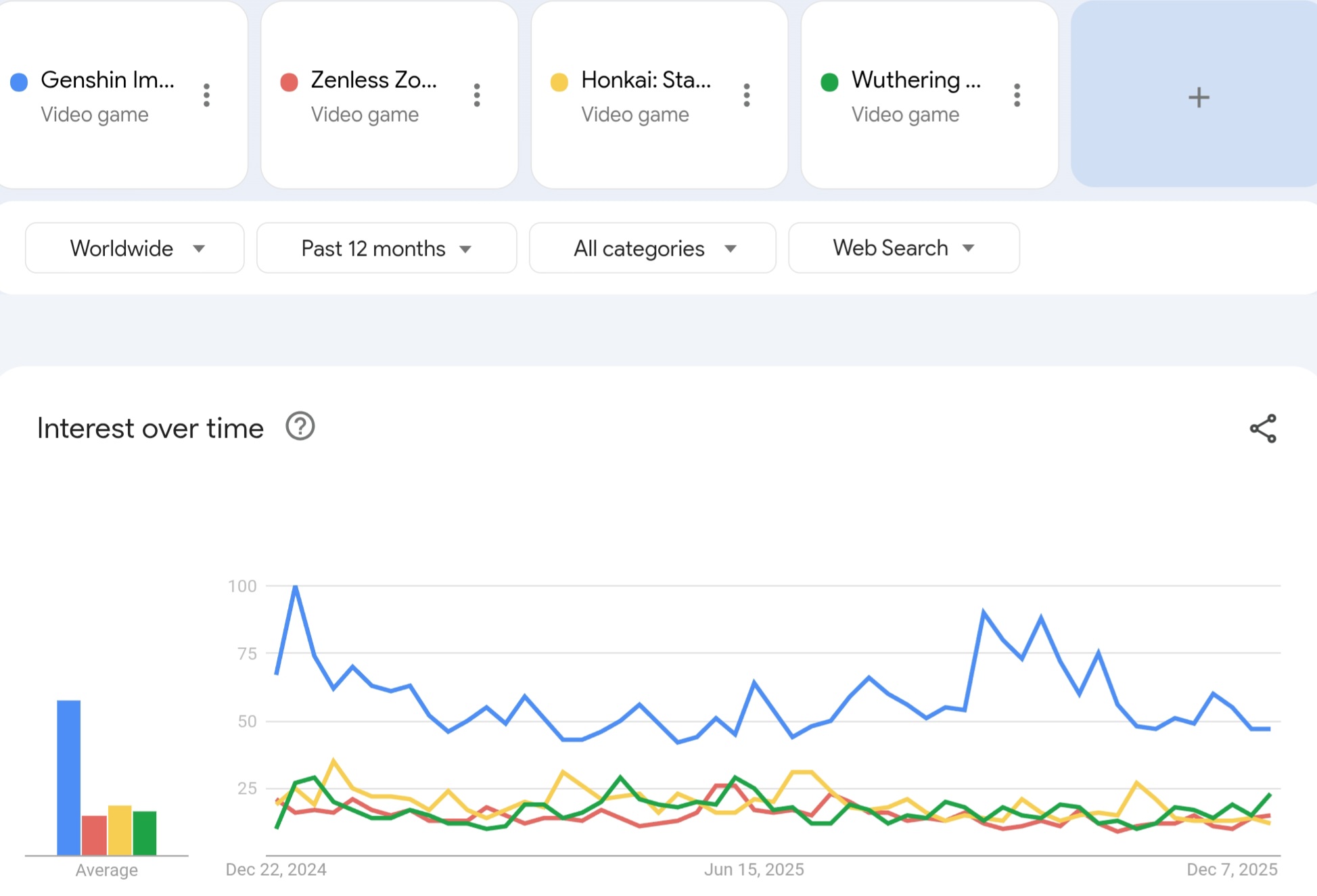The image size is (1317, 896).
Task: Open the Past 12 months time dropdown
Action: pyautogui.click(x=386, y=248)
